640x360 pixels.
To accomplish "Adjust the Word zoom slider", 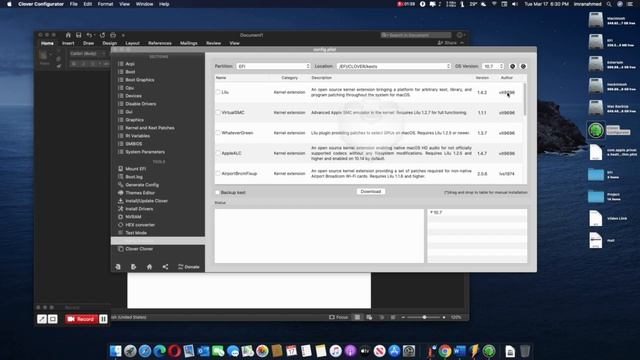I will coord(424,317).
